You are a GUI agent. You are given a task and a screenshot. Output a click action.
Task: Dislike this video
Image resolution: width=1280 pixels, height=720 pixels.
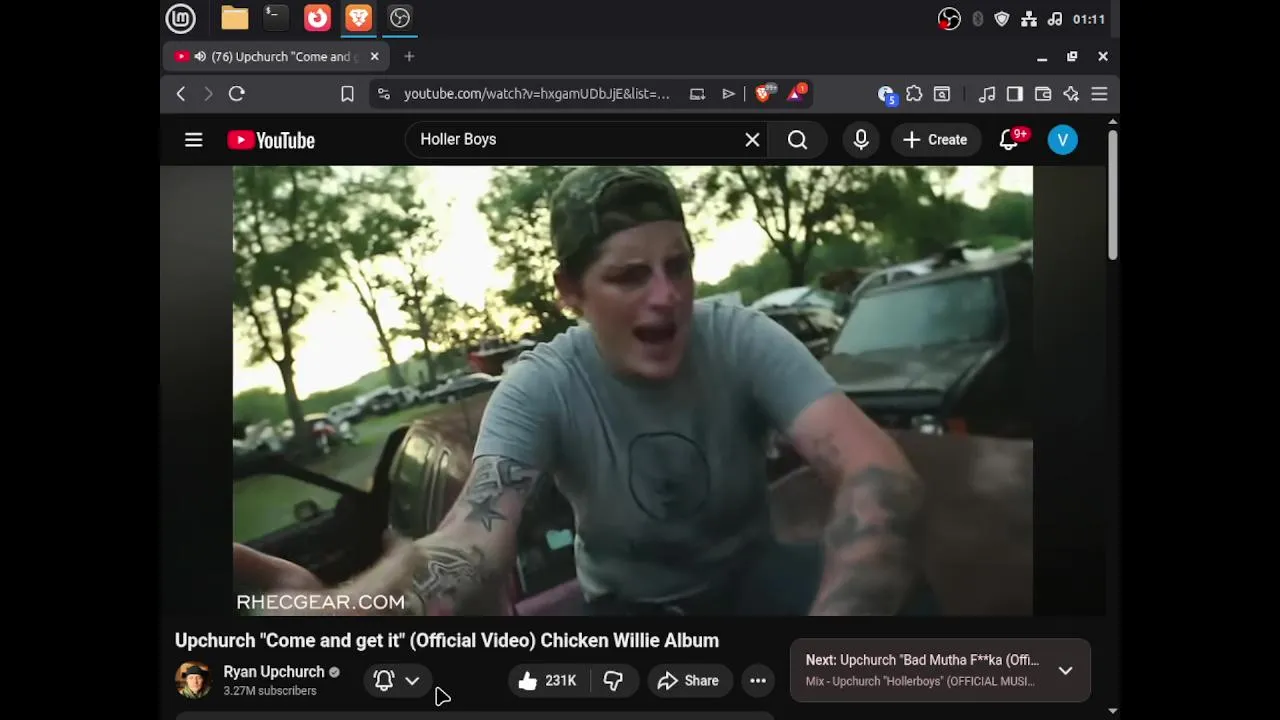pyautogui.click(x=613, y=681)
